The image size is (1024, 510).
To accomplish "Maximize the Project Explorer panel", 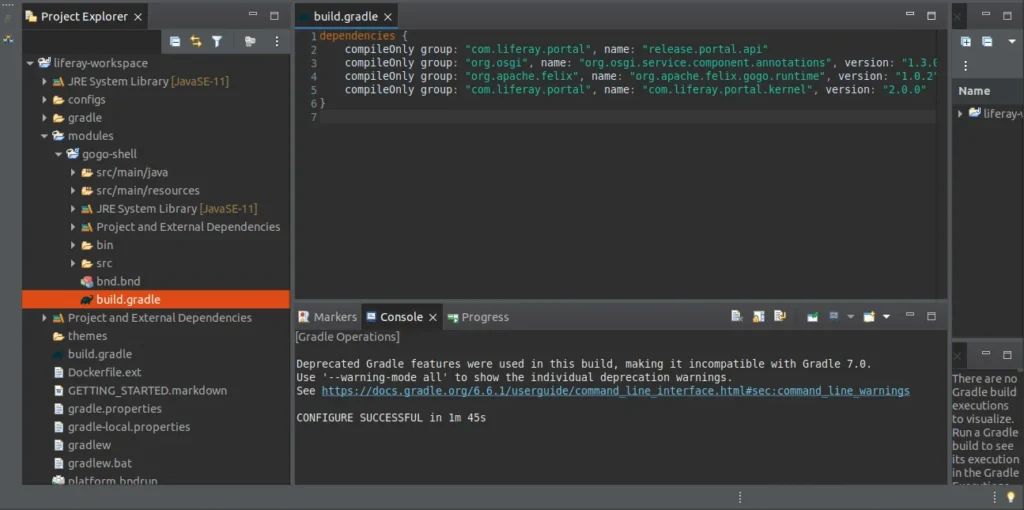I will pyautogui.click(x=274, y=16).
